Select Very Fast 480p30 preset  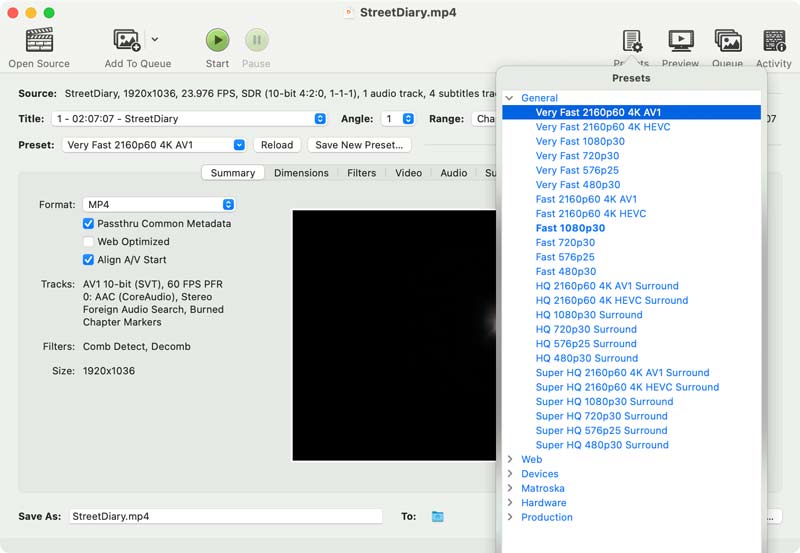pos(631,185)
